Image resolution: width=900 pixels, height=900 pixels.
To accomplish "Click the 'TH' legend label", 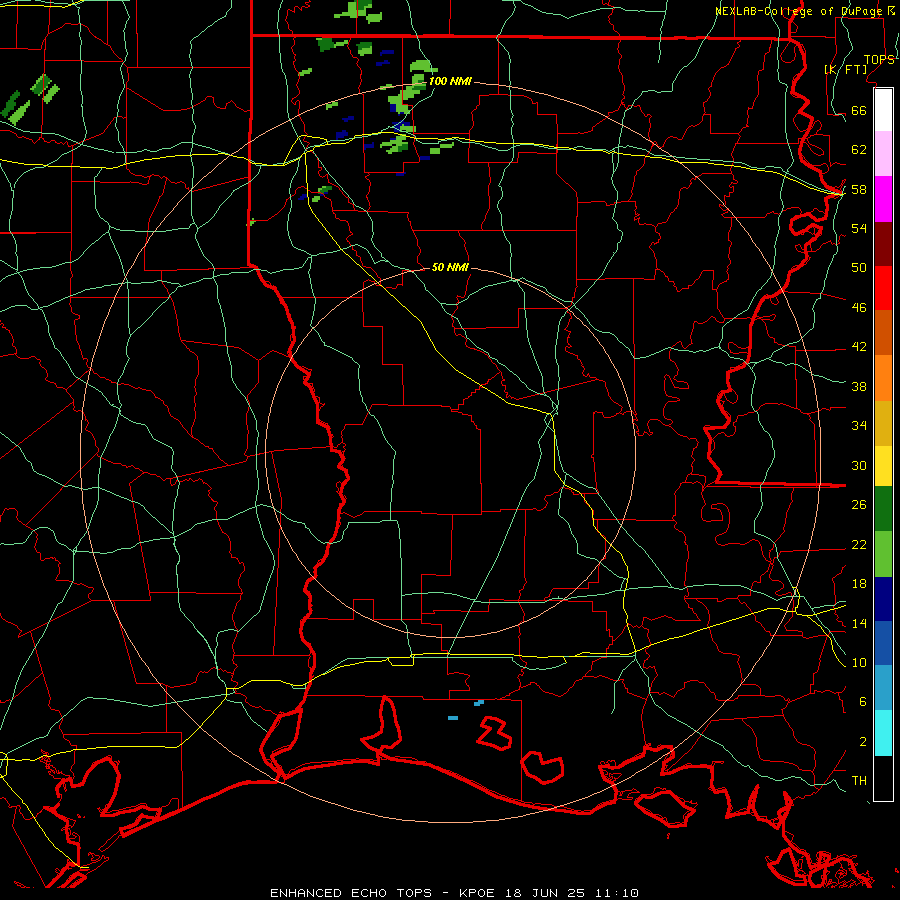I will click(x=859, y=781).
